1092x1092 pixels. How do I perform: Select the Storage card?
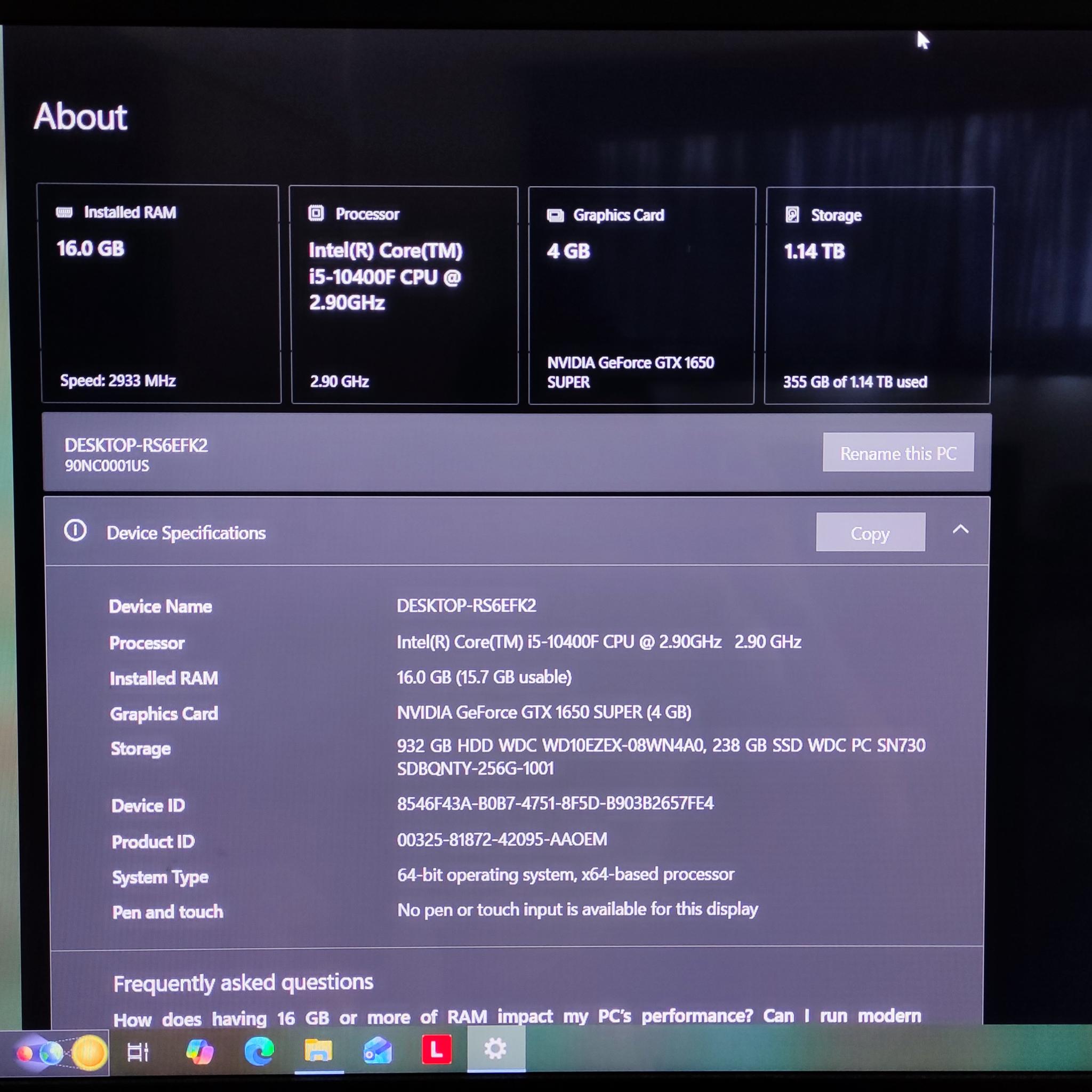click(879, 295)
